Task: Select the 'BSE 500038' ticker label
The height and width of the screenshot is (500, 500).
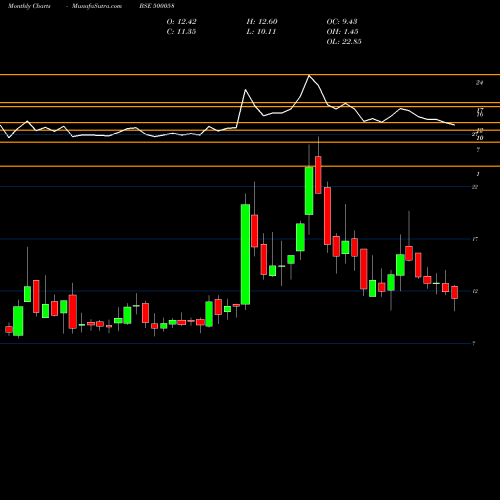Action: [x=157, y=6]
